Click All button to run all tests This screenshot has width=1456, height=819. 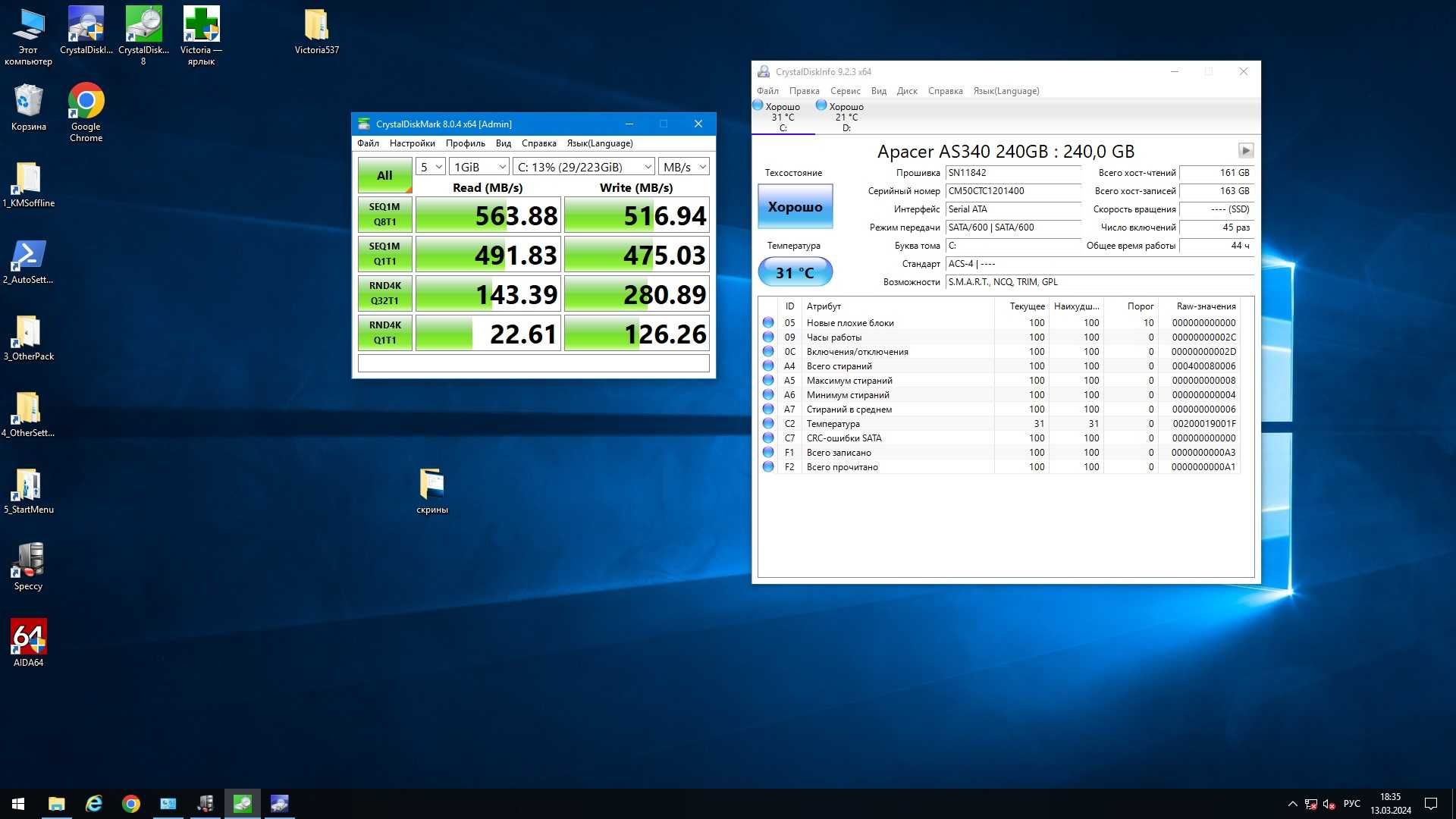tap(384, 175)
